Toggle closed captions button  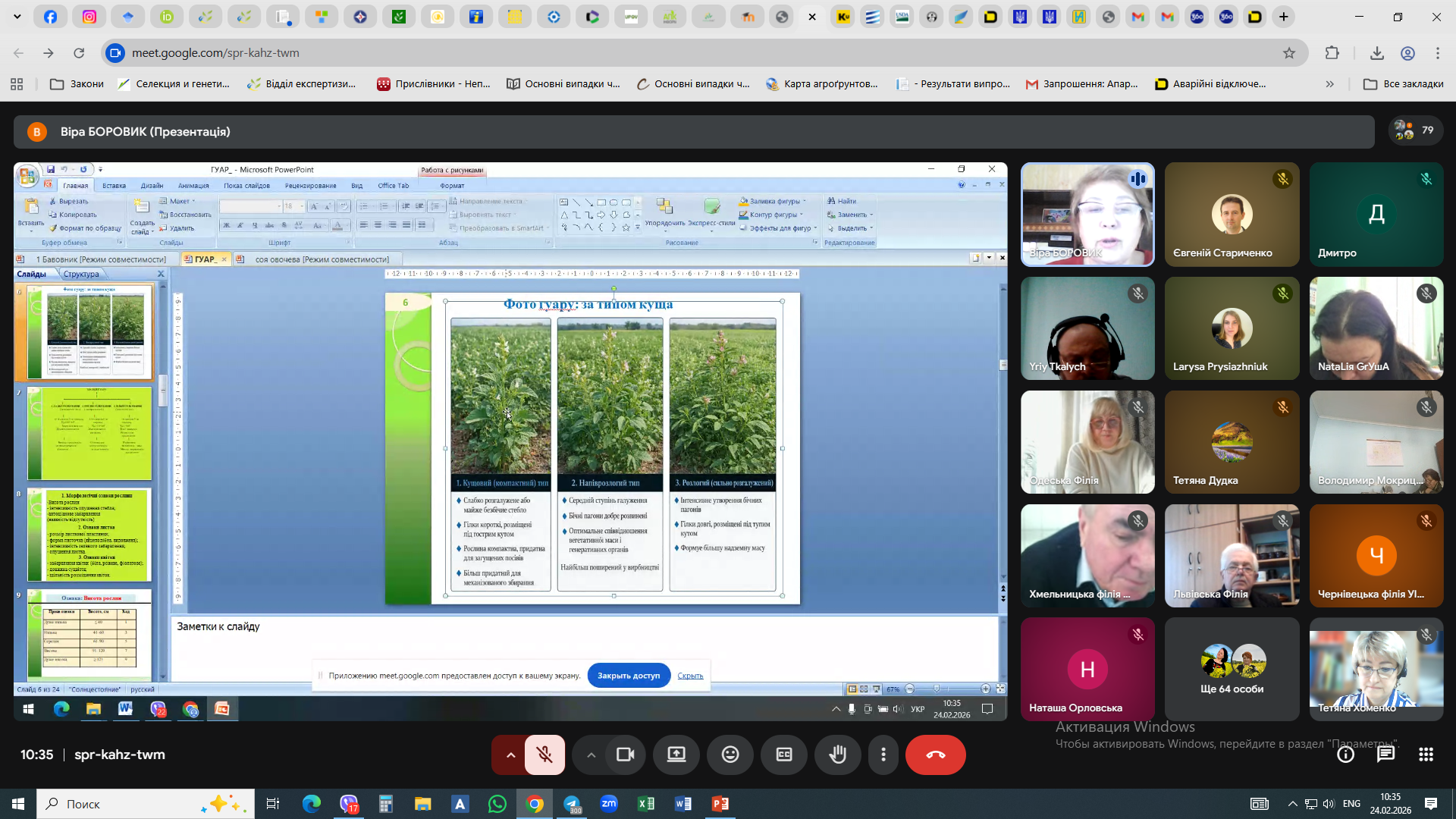784,755
